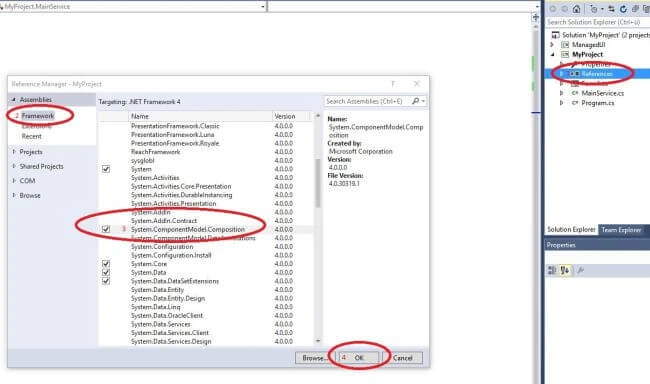Select the System.Configuration.Install row
This screenshot has height=384, width=650.
205,255
